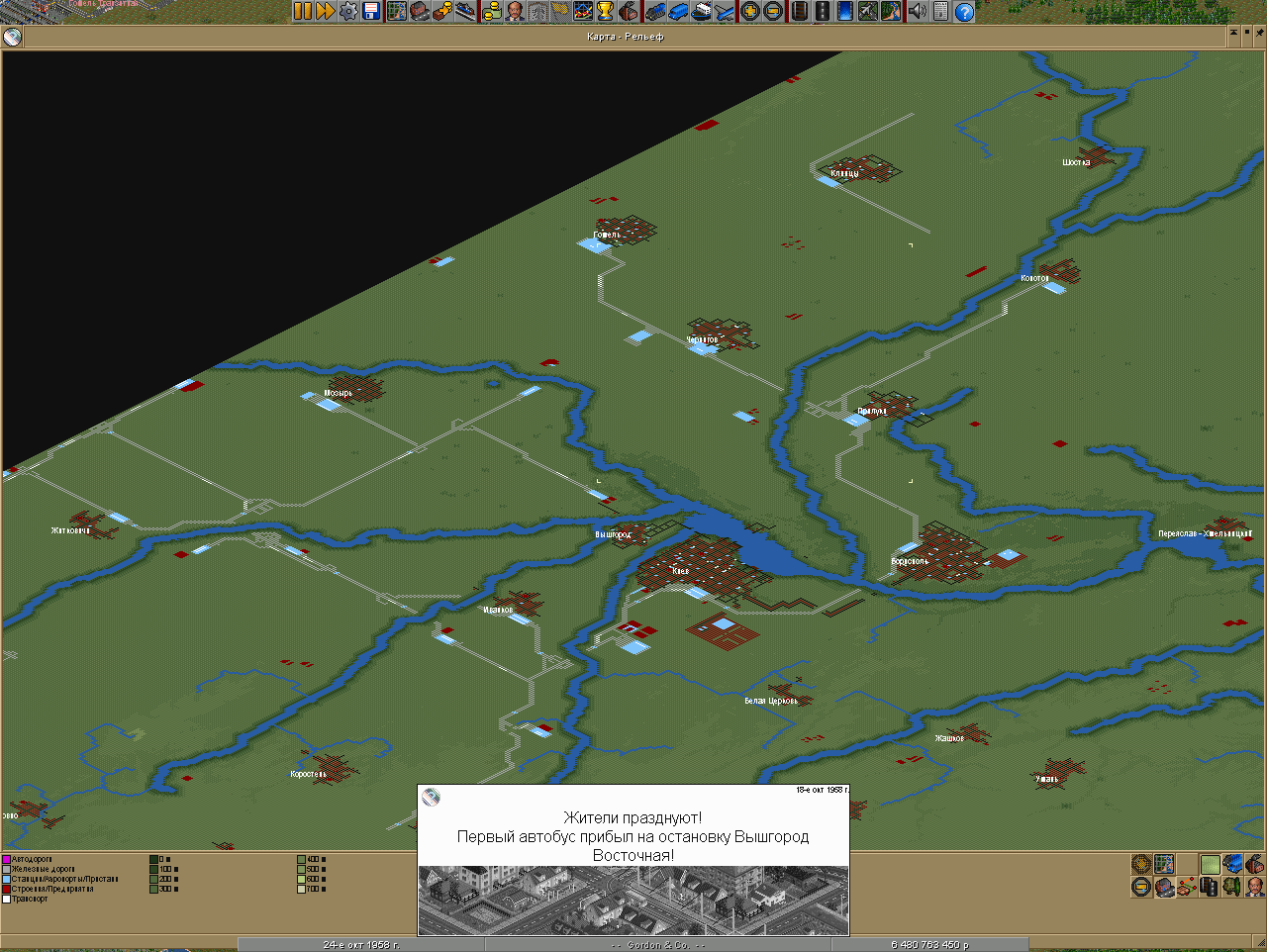Click the Борисполь town label on the map
This screenshot has width=1267, height=952.
point(910,561)
